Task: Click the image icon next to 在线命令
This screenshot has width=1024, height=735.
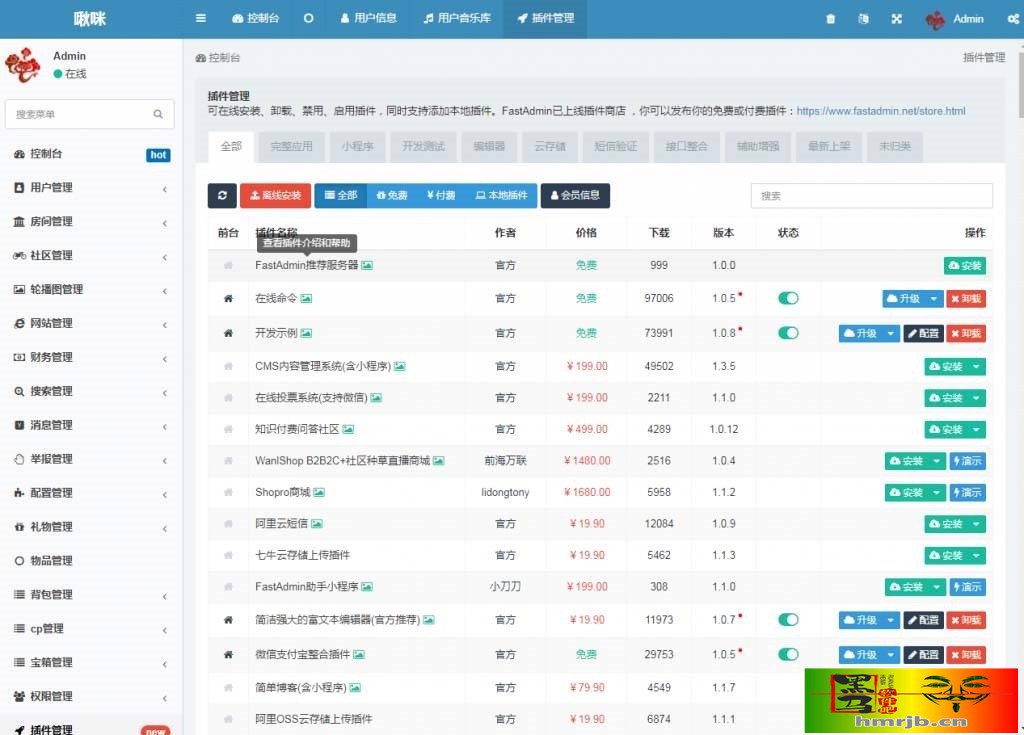Action: tap(306, 299)
